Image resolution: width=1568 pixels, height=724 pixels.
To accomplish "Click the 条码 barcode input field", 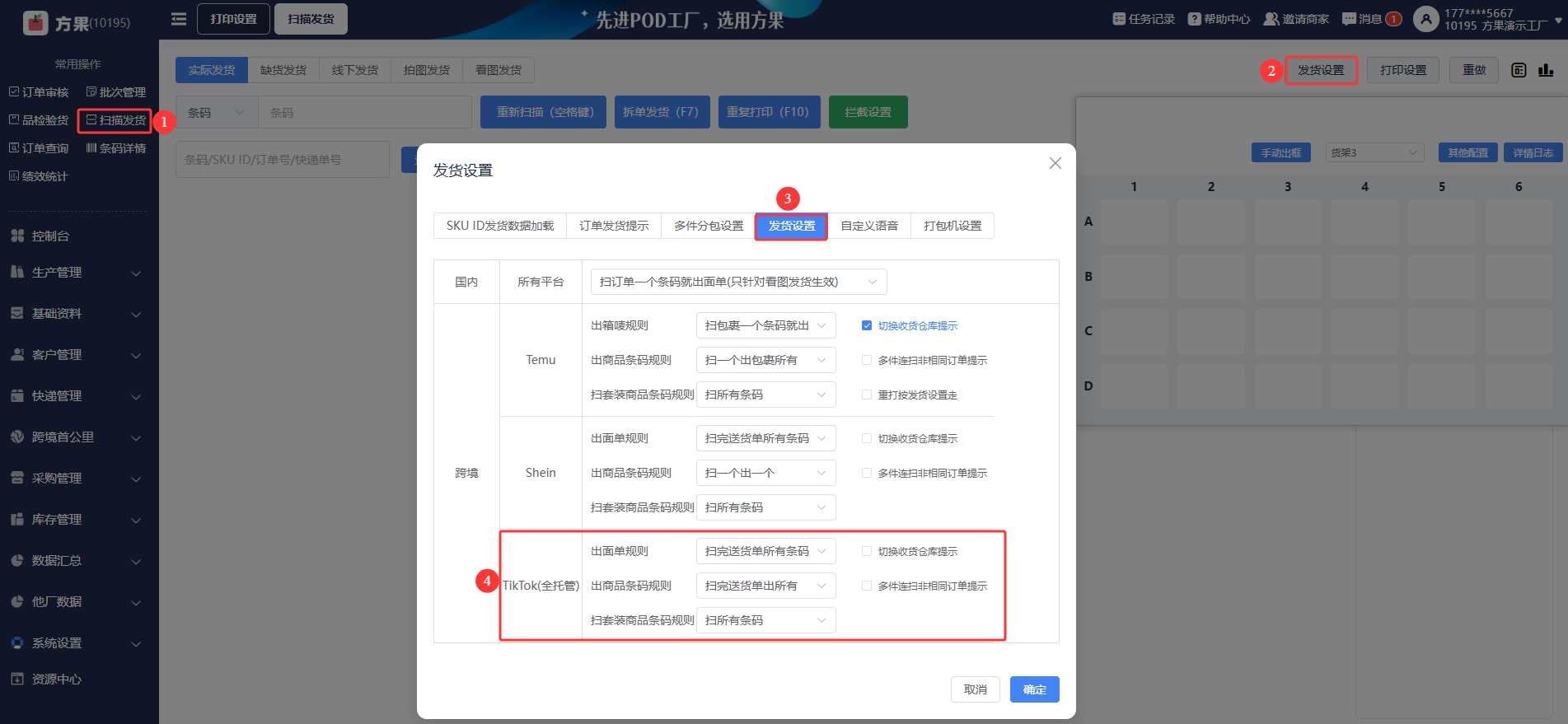I will 364,113.
